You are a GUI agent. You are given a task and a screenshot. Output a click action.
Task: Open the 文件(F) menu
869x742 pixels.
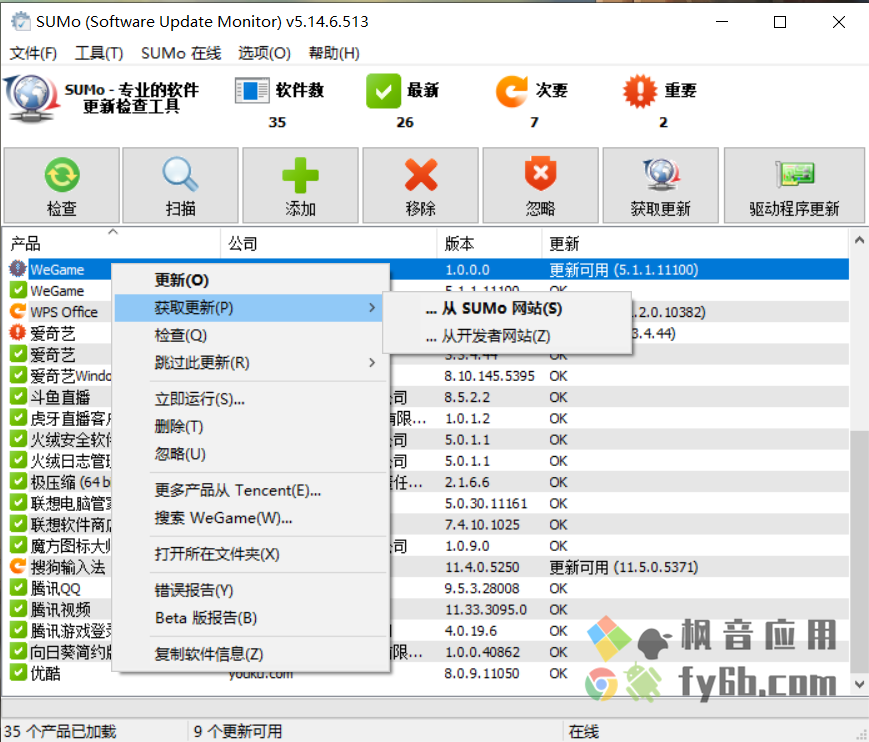33,53
